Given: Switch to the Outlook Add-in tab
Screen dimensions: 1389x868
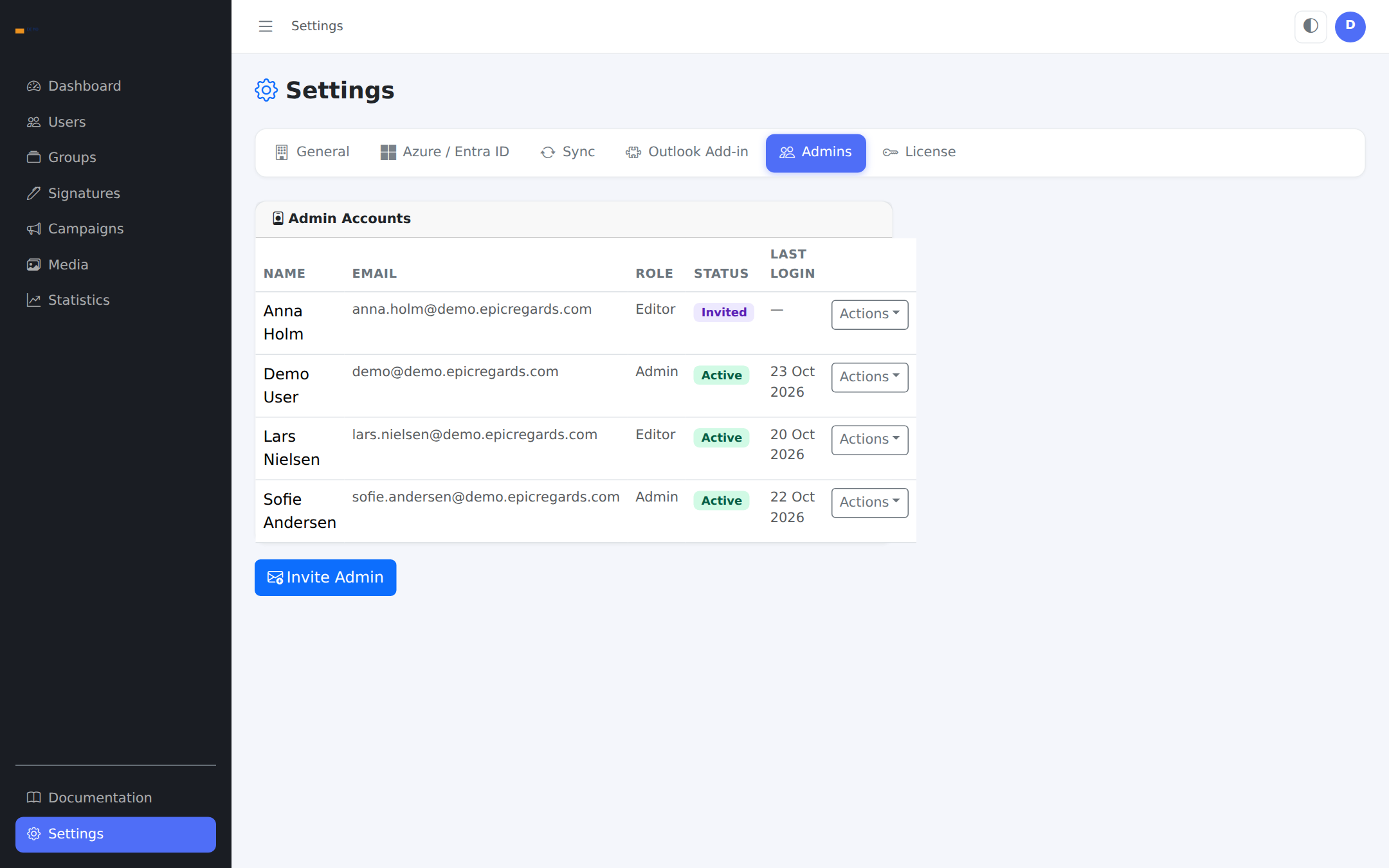Looking at the screenshot, I should [687, 152].
